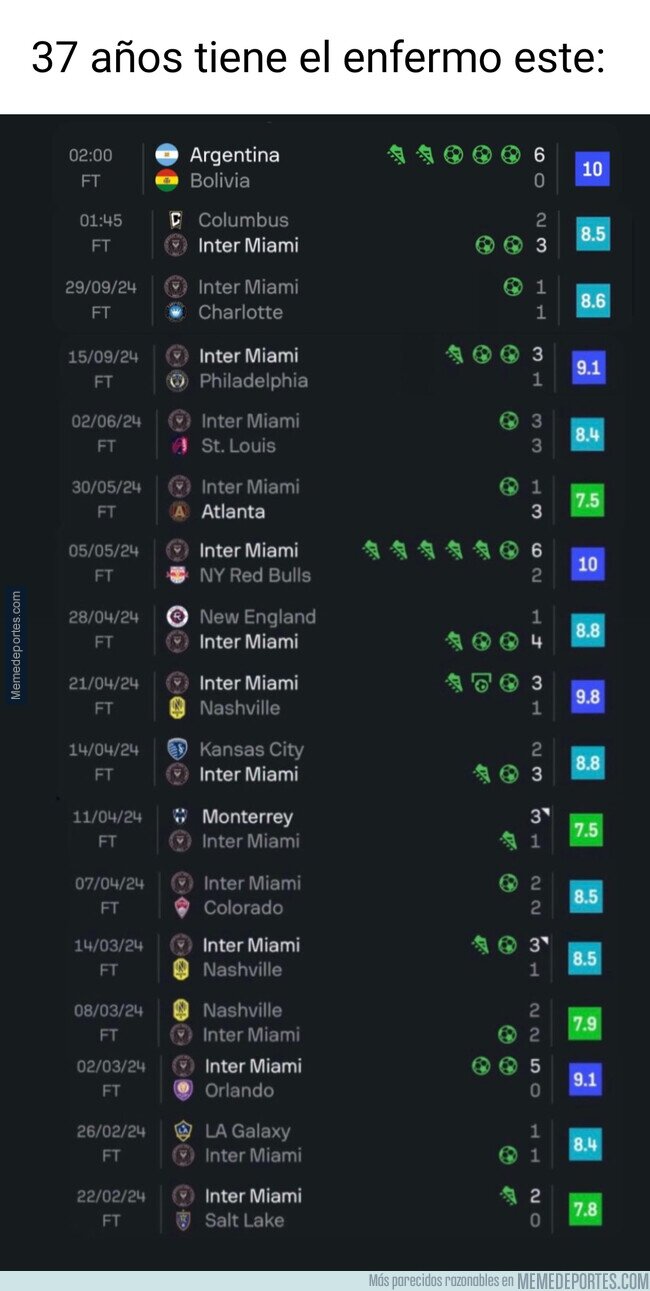
Task: Click the Orlando team logo
Action: (182, 1090)
